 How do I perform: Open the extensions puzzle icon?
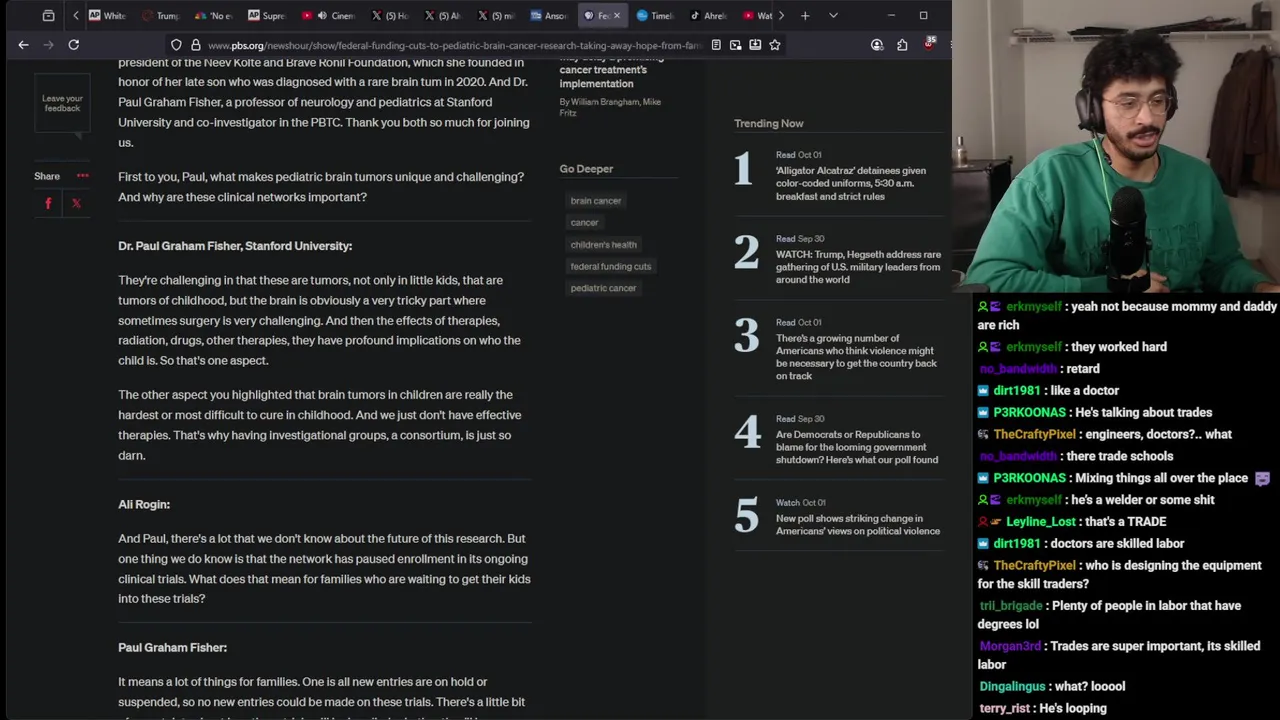(x=902, y=45)
